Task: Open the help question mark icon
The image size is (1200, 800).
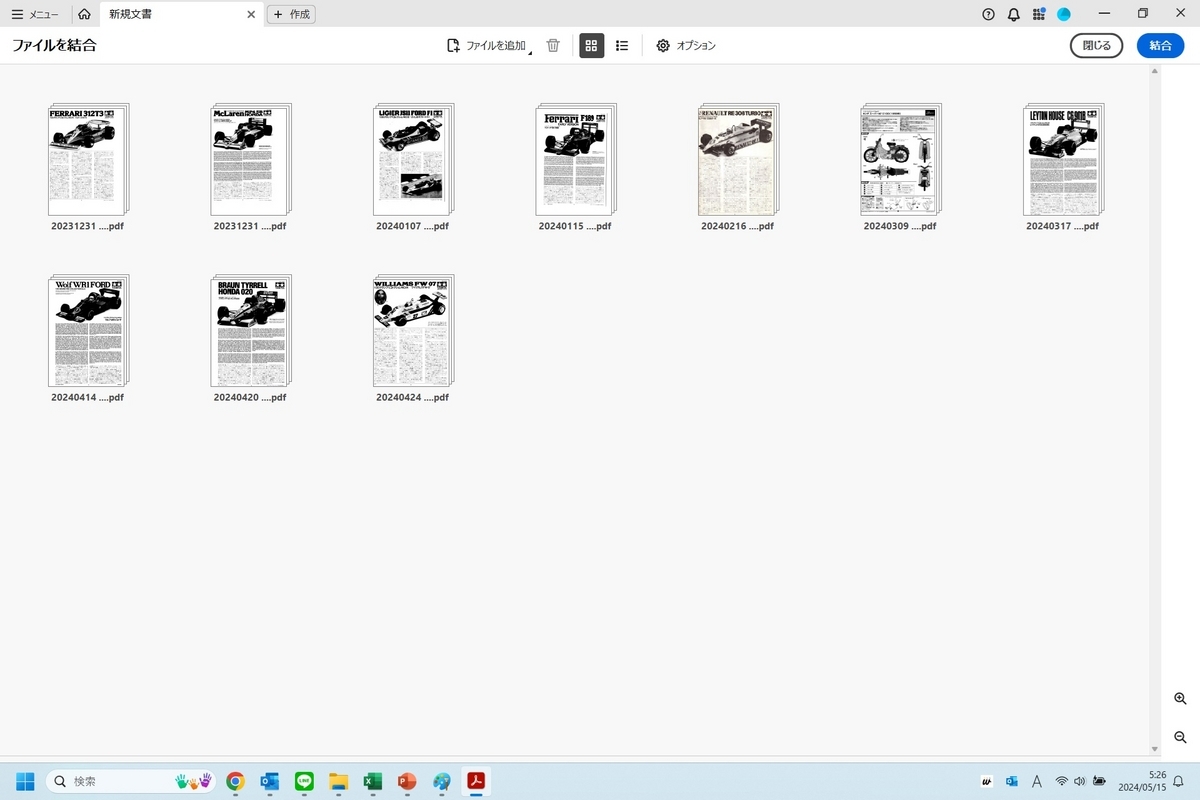Action: point(989,14)
